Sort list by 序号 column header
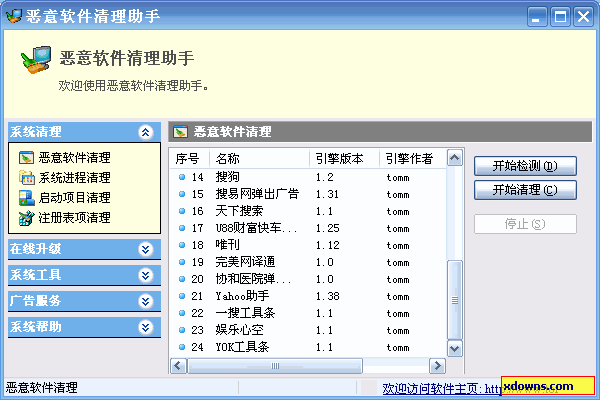Image resolution: width=600 pixels, height=400 pixels. click(190, 158)
